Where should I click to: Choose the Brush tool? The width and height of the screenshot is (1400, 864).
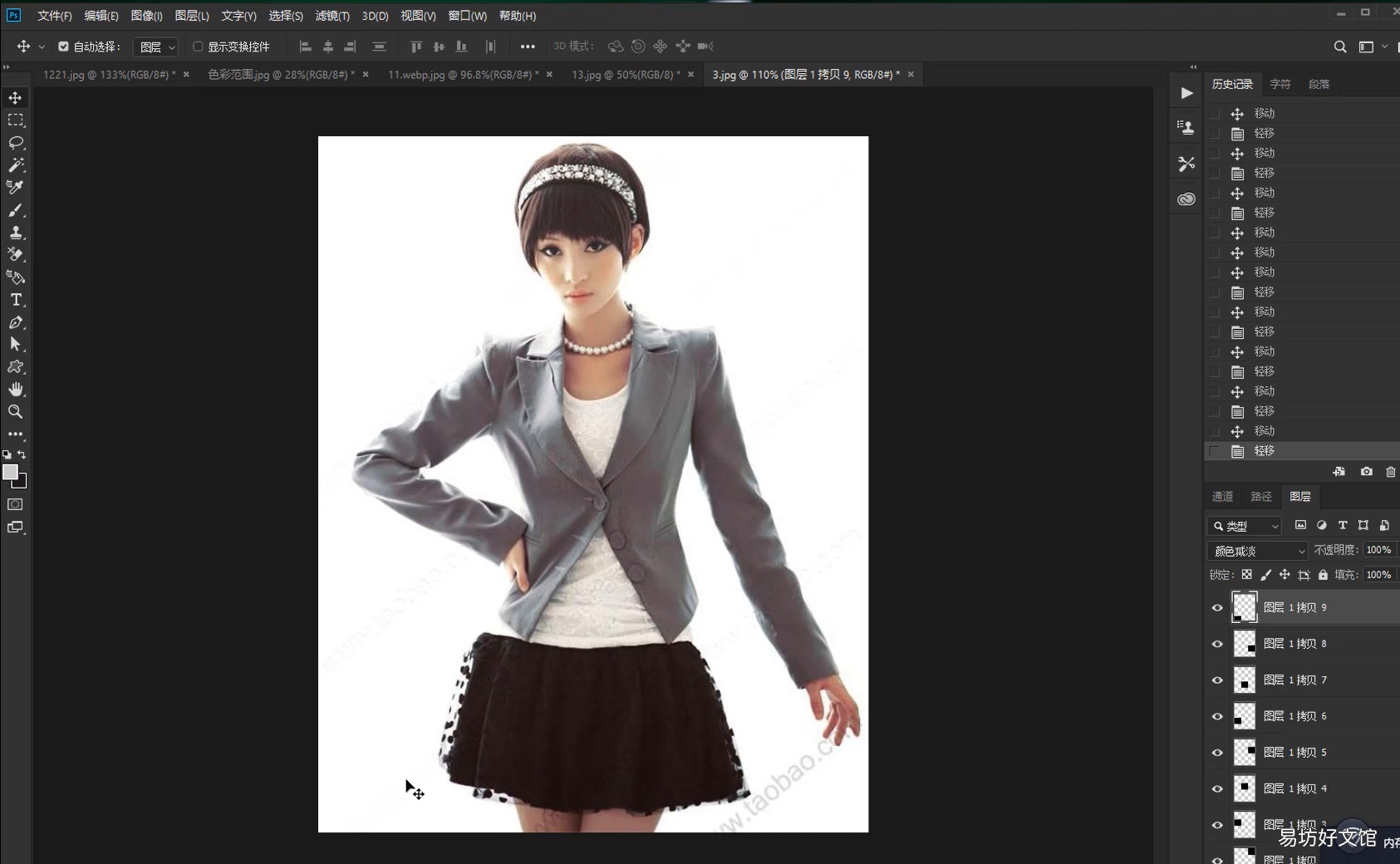(16, 209)
